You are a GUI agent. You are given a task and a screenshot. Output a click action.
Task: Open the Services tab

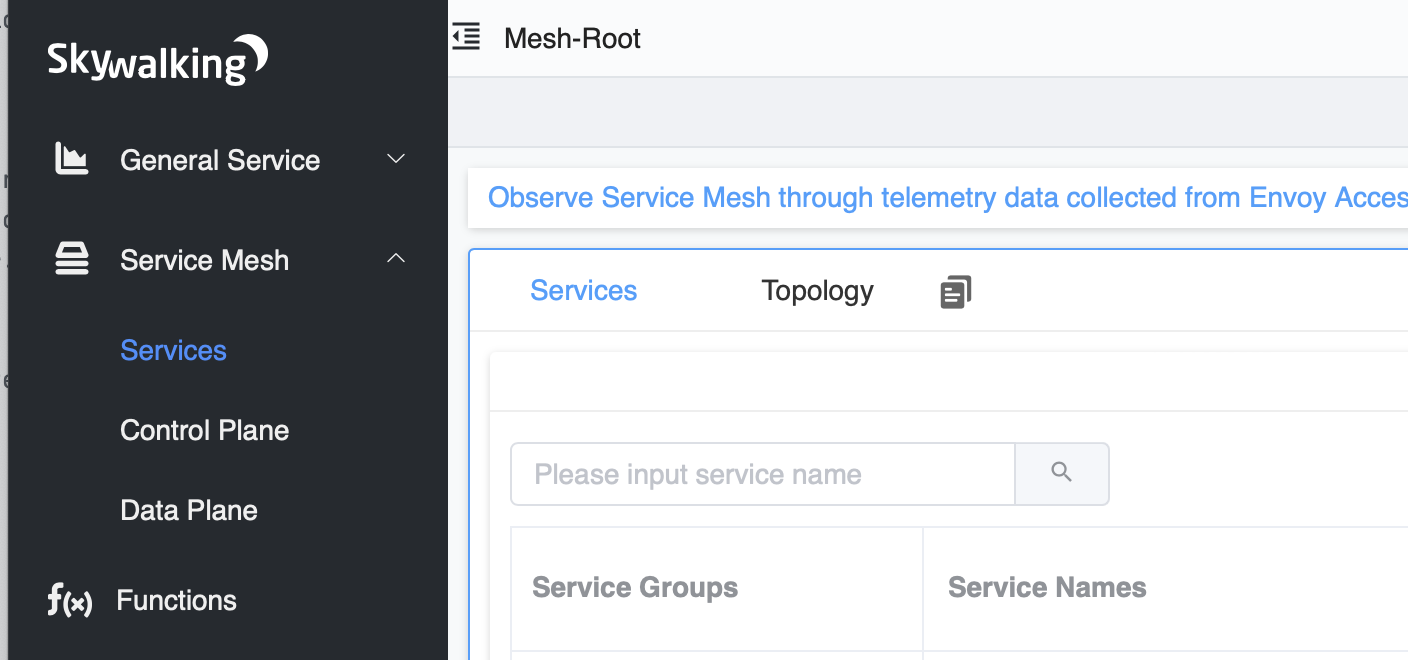tap(583, 291)
